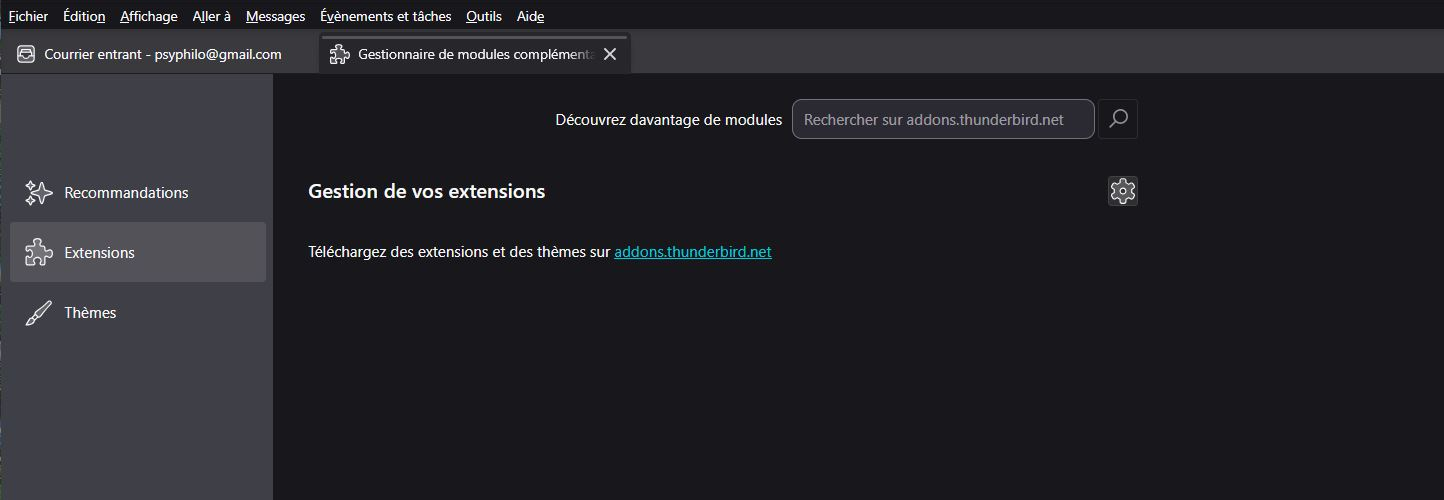Viewport: 1444px width, 500px height.
Task: Switch to Courrier entrant tab
Action: pyautogui.click(x=162, y=54)
